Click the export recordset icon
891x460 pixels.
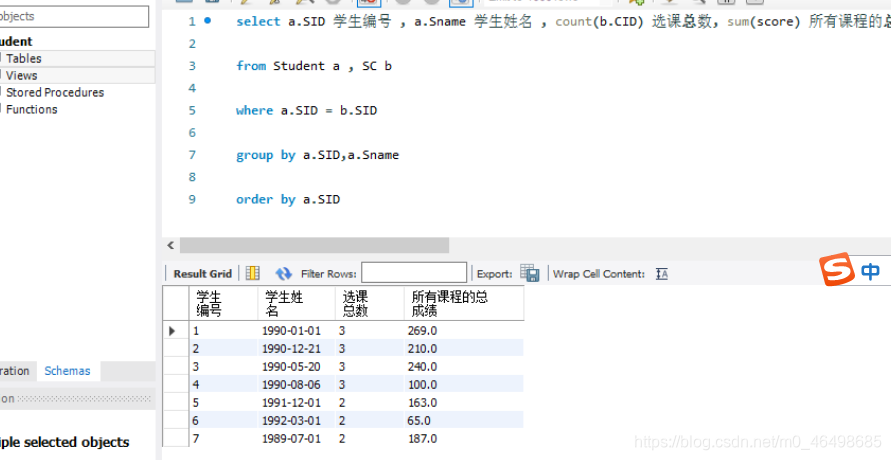pyautogui.click(x=530, y=273)
